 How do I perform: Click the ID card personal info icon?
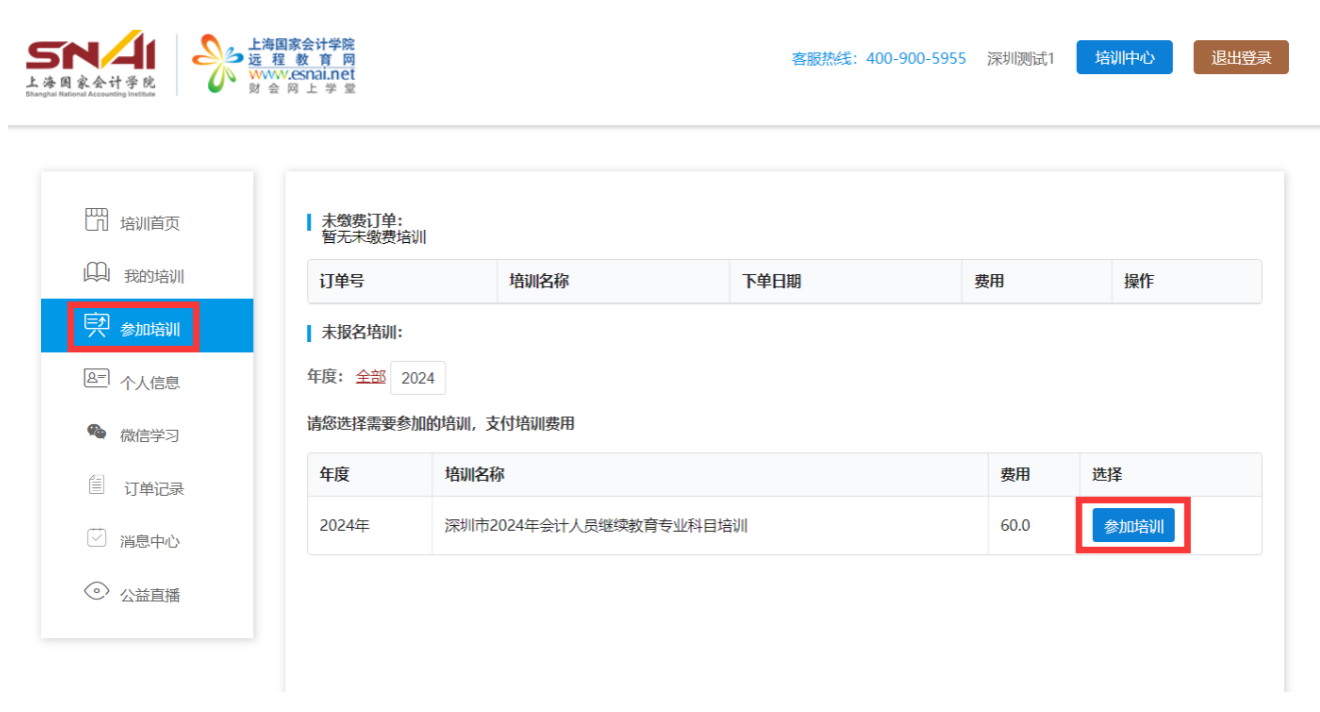(x=96, y=380)
